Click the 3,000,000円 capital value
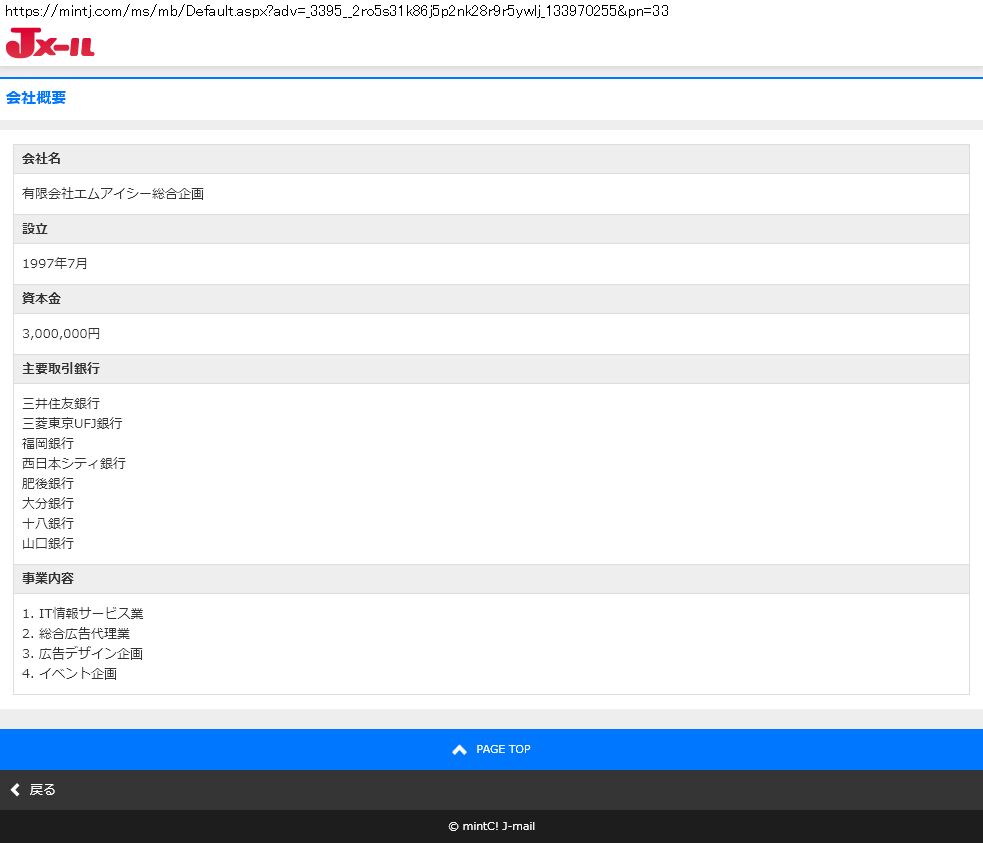Screen dimensions: 983x843 (x=61, y=334)
